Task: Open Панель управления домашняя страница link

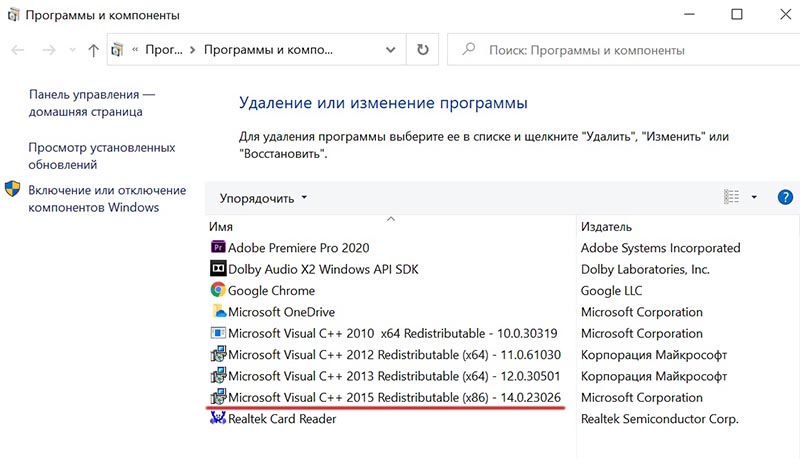Action: 92,103
